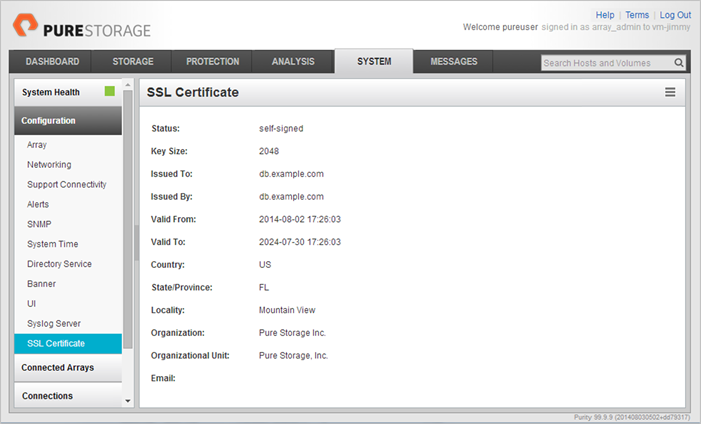
Task: Click the Log Out link
Action: [675, 15]
